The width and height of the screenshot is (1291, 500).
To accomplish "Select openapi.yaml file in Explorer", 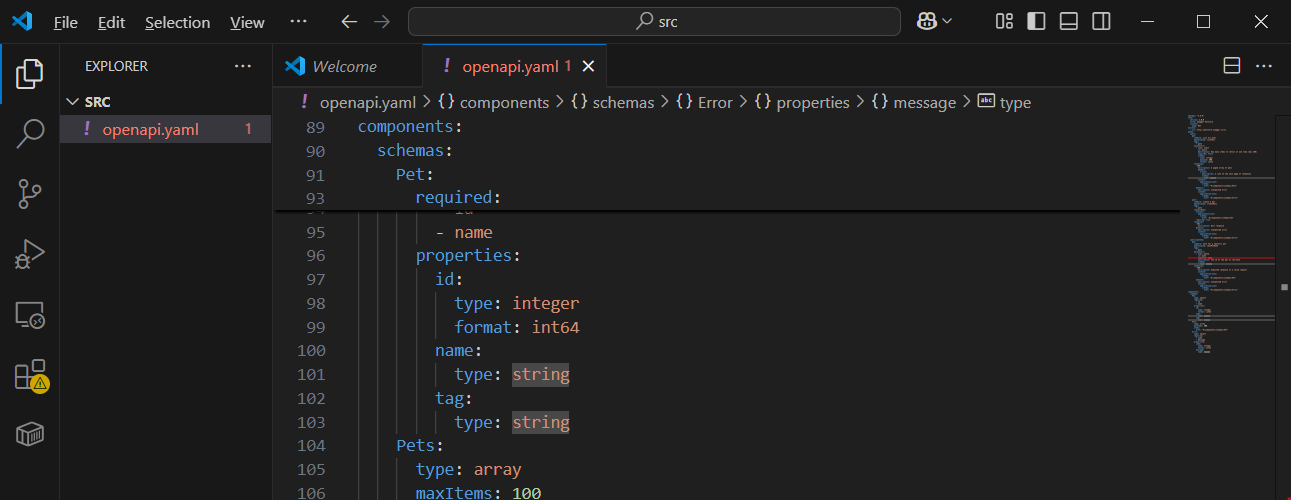I will (150, 129).
